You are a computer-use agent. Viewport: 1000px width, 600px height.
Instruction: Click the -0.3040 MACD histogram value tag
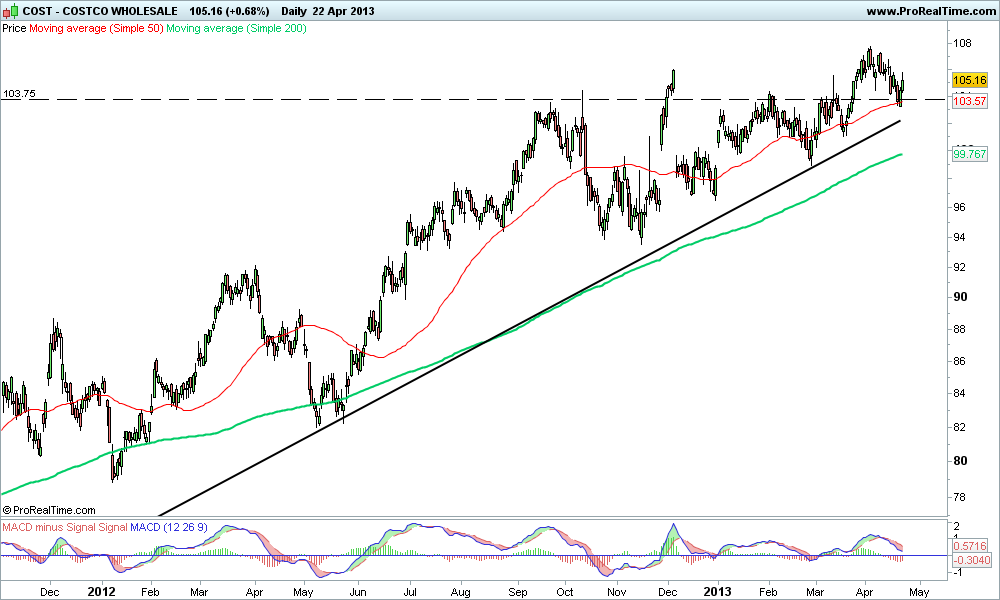(x=971, y=560)
